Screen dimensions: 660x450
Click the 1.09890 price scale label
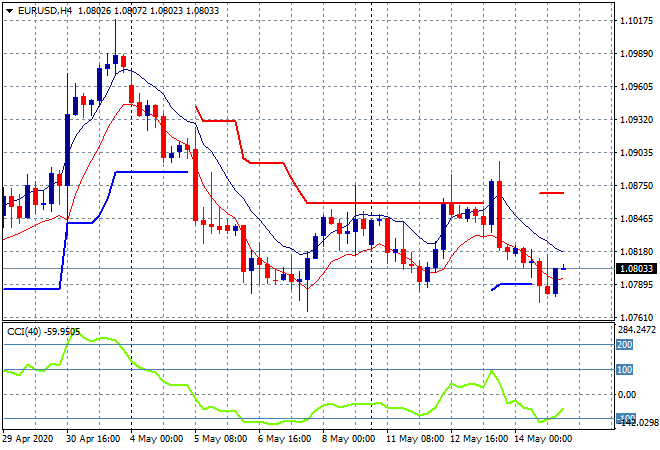(637, 53)
